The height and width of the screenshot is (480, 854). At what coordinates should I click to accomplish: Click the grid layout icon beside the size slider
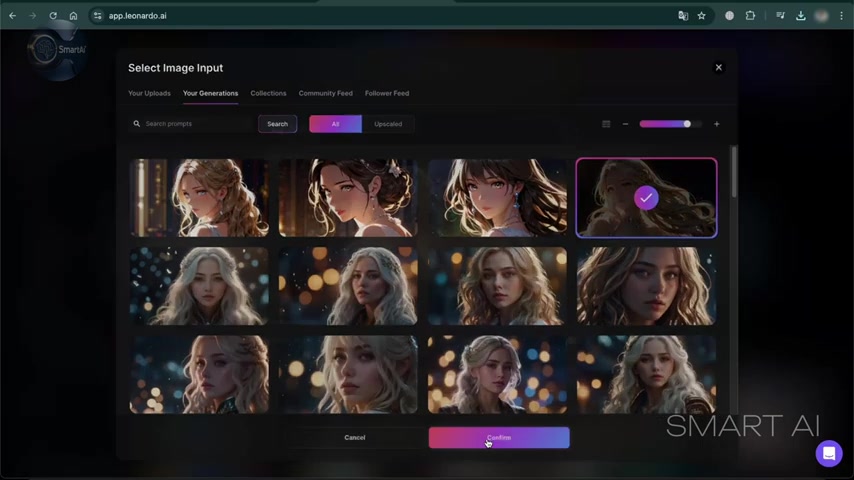coord(606,124)
